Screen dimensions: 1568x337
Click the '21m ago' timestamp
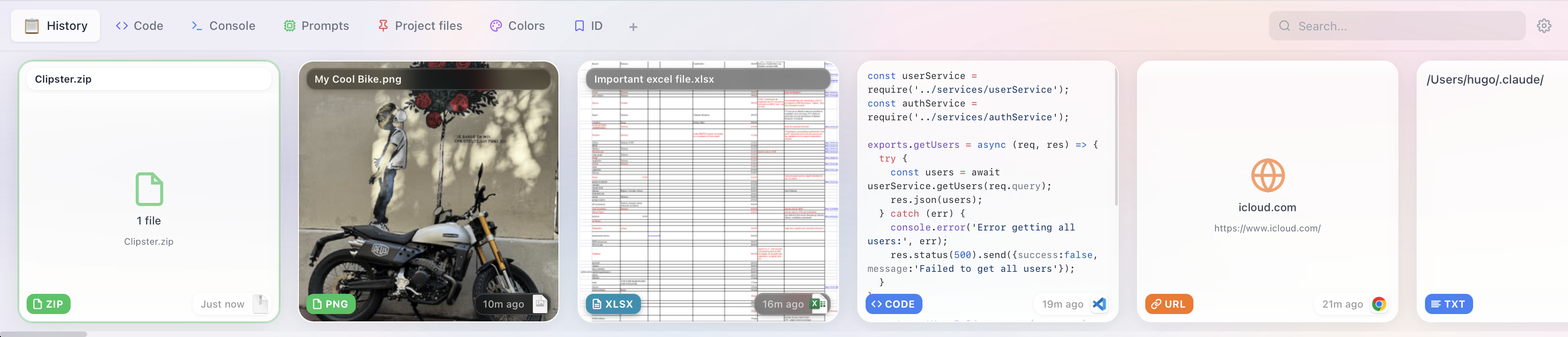1342,304
